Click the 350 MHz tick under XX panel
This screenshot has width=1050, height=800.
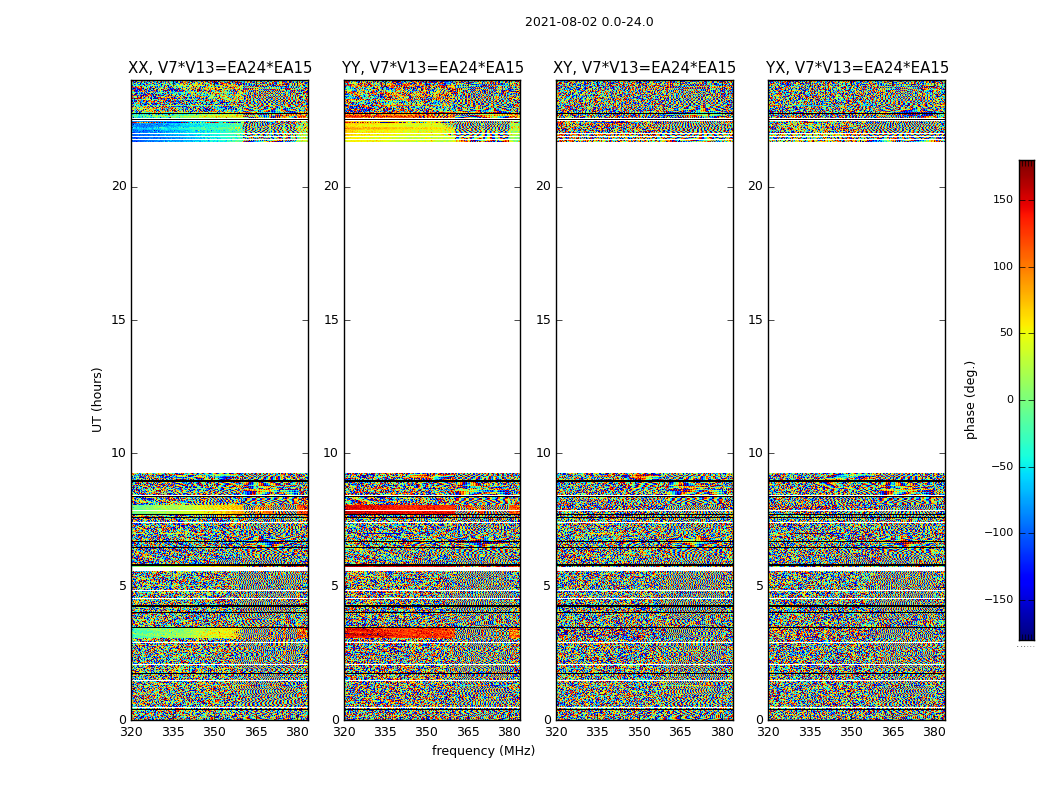pos(214,732)
